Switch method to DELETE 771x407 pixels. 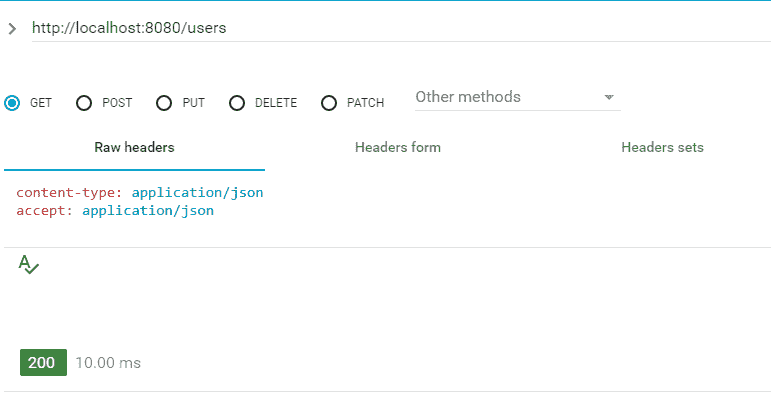pos(237,102)
